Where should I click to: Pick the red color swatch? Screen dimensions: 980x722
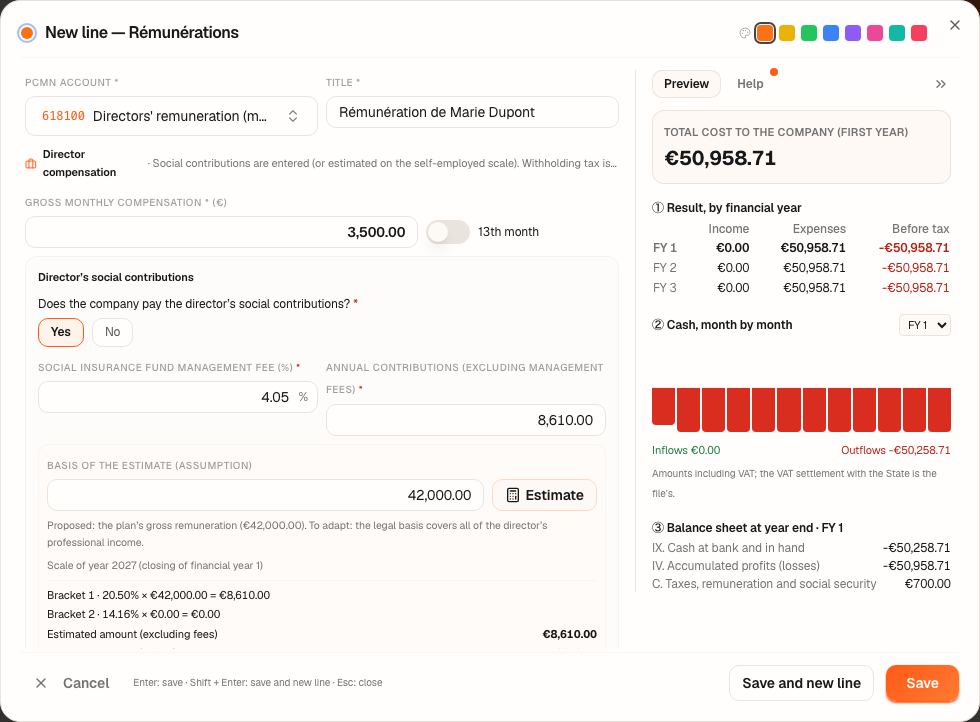[x=919, y=33]
